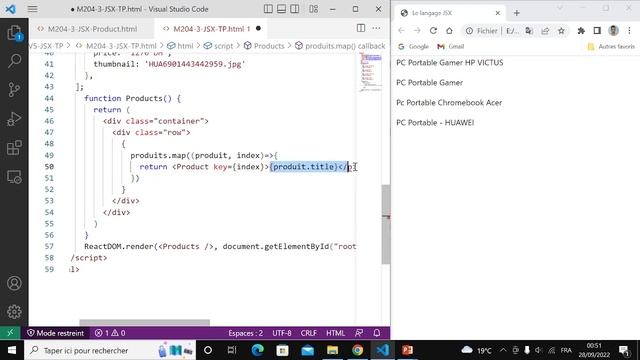Screen dimensions: 640x360
Task: Open problems indicator showing 1 error
Action: 110,333
